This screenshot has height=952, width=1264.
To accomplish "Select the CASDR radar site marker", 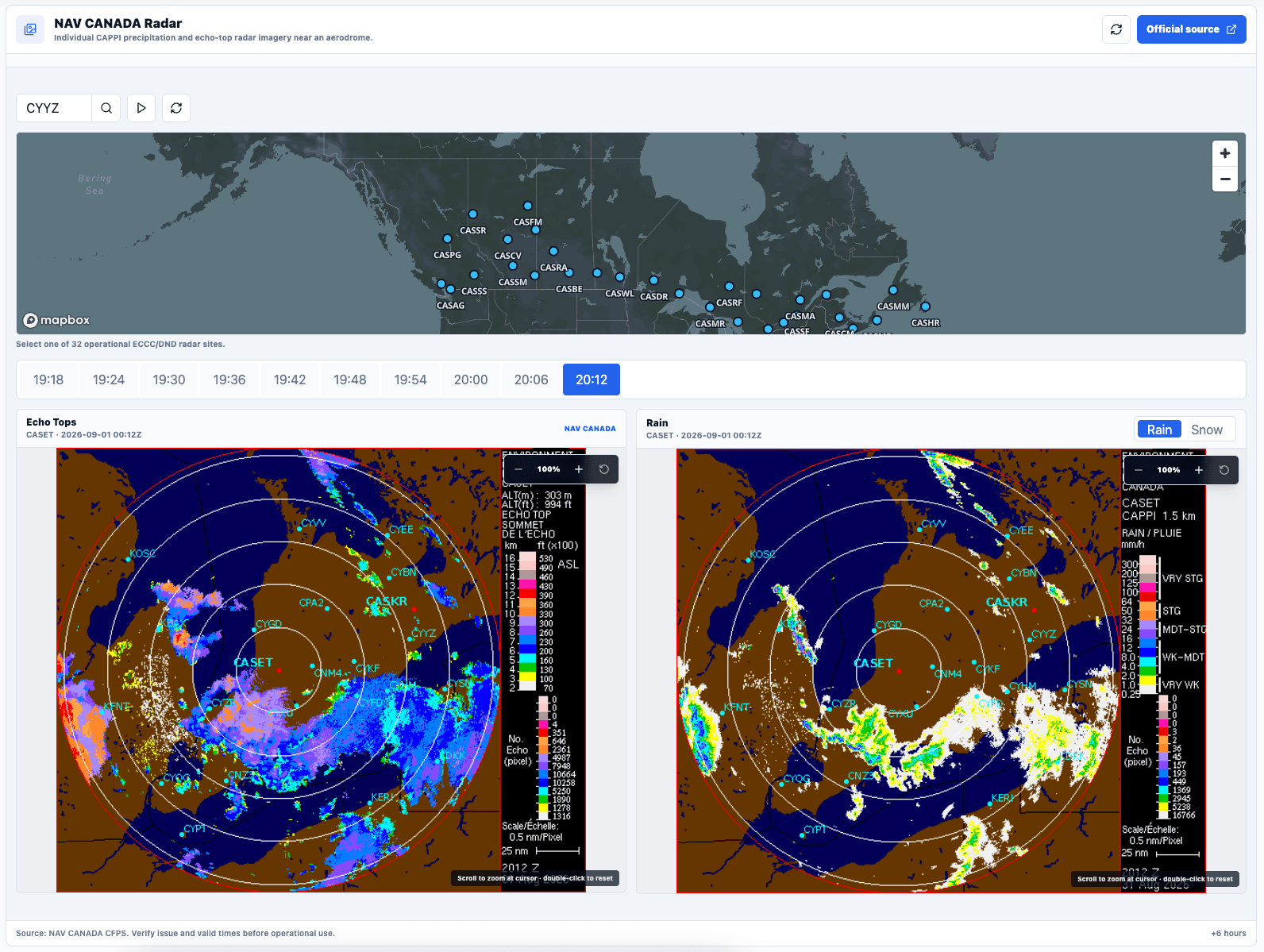I will click(653, 280).
